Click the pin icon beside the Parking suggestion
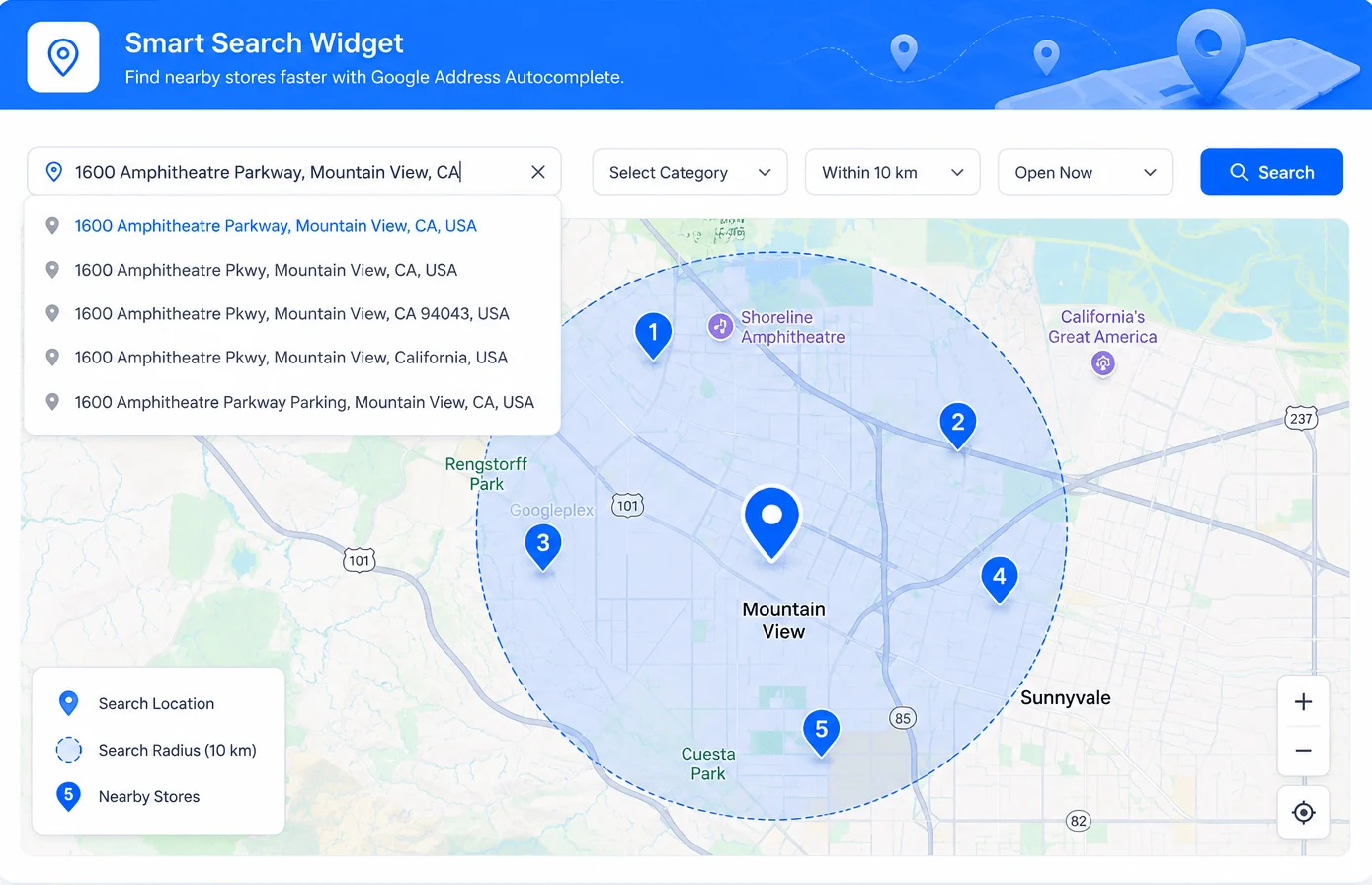This screenshot has width=1372, height=885. 52,402
